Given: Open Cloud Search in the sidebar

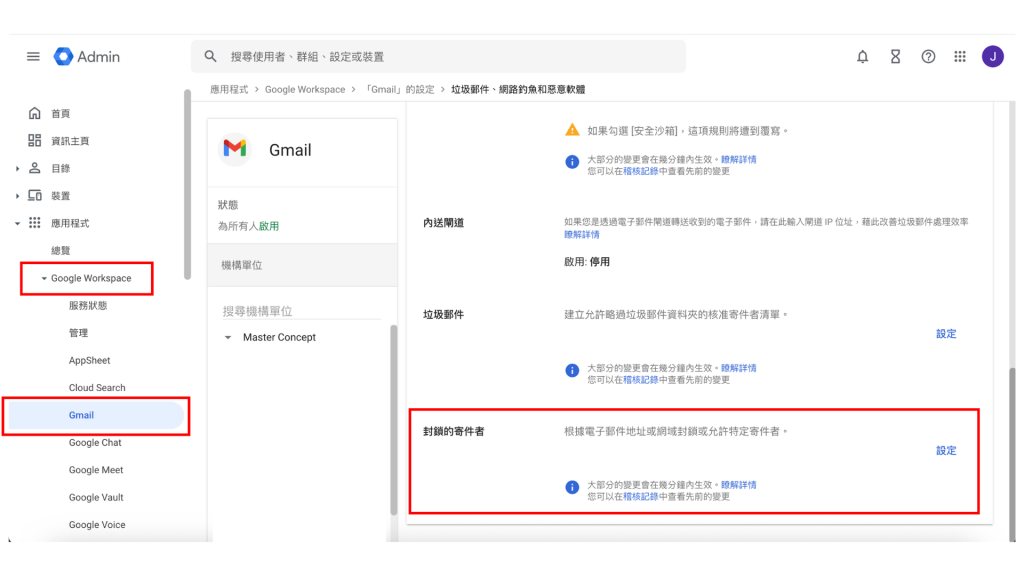Looking at the screenshot, I should coord(97,388).
